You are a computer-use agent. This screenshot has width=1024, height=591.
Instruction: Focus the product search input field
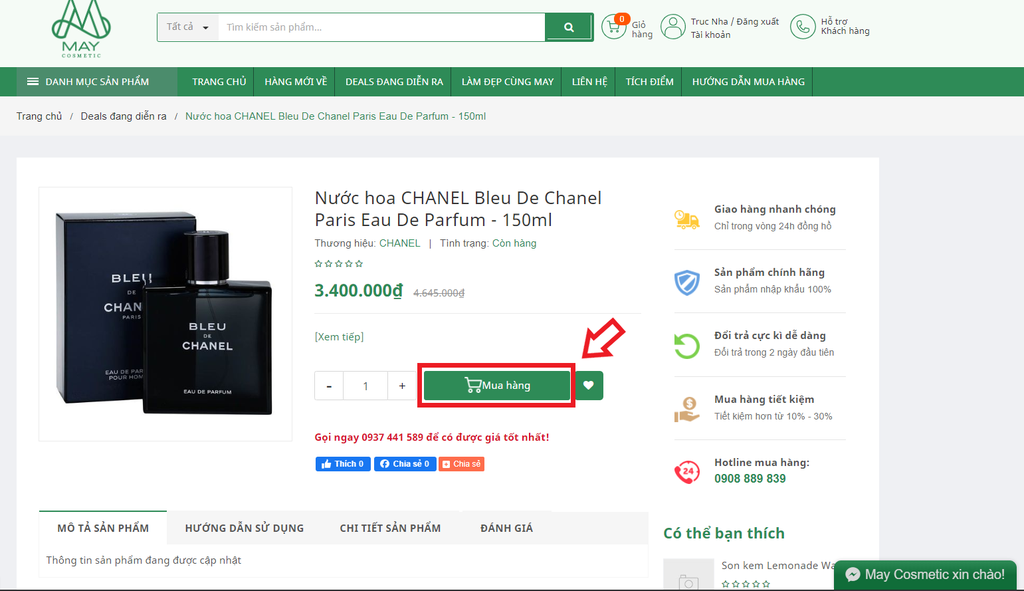click(381, 27)
